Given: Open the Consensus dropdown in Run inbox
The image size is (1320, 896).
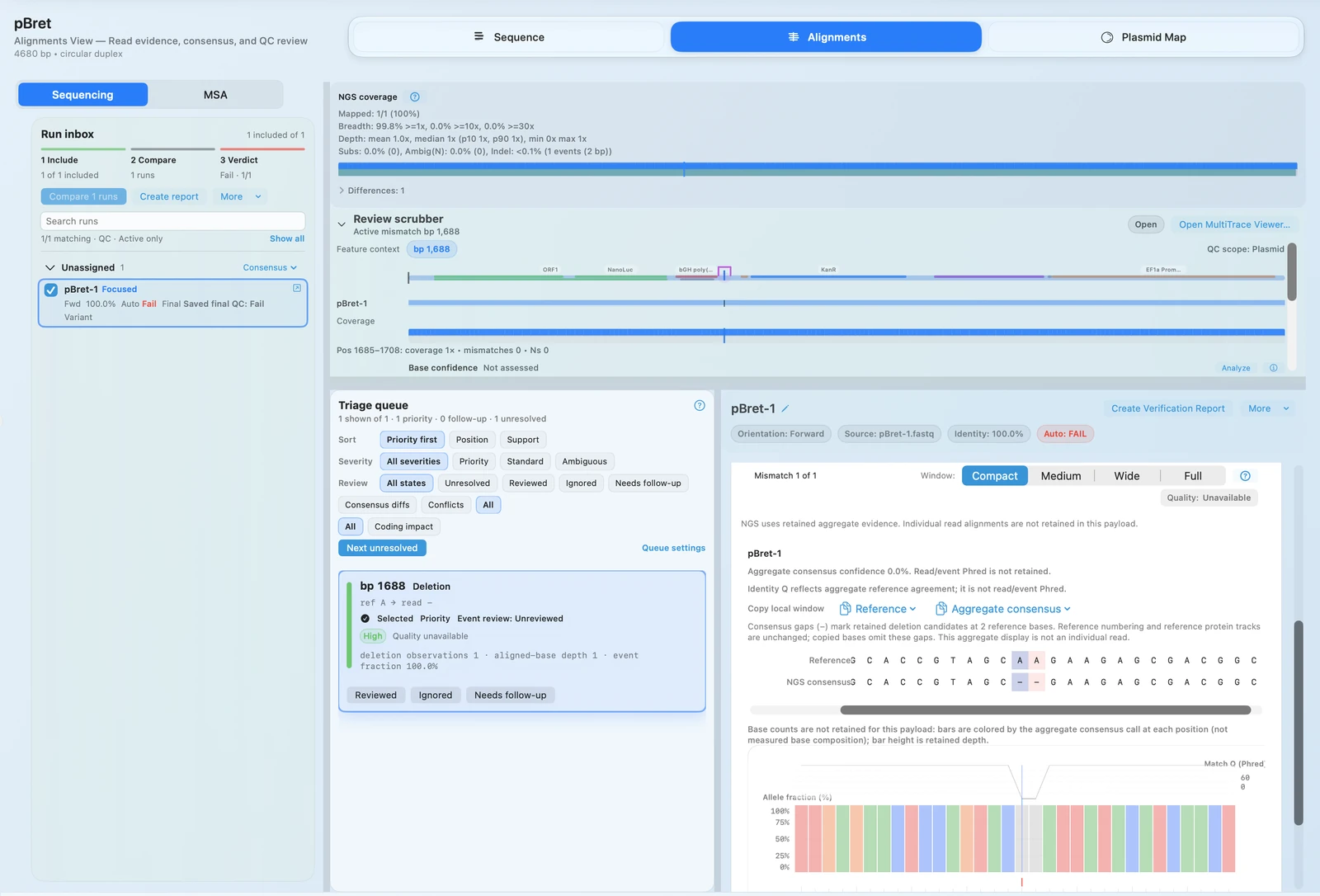Looking at the screenshot, I should (x=270, y=267).
